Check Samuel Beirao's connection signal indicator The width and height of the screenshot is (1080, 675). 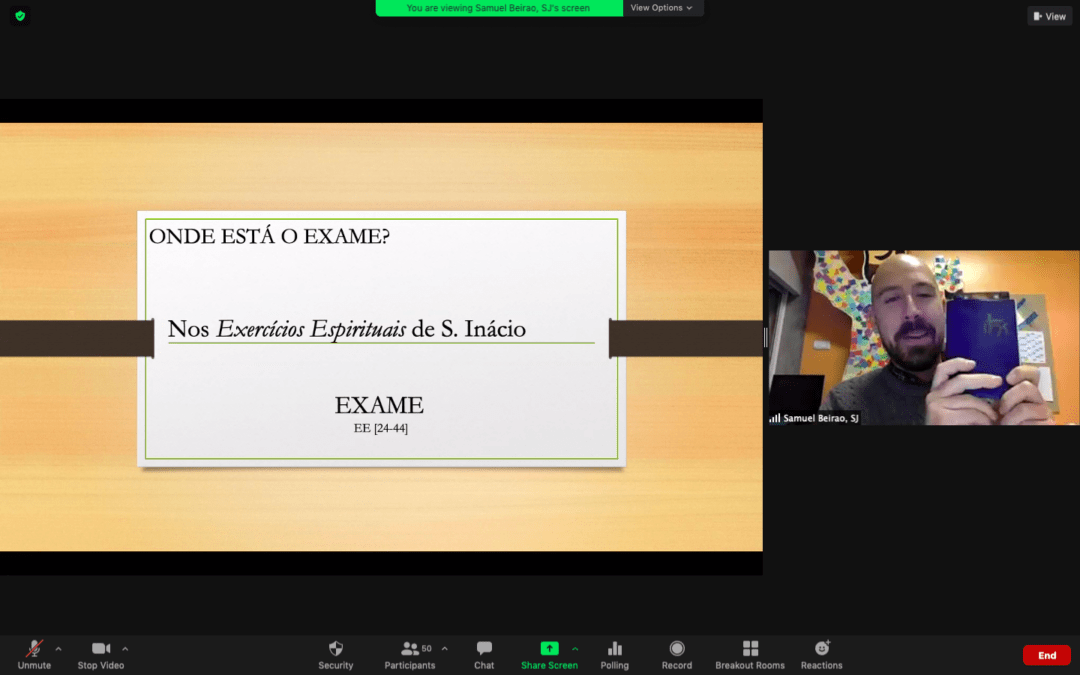tap(775, 419)
